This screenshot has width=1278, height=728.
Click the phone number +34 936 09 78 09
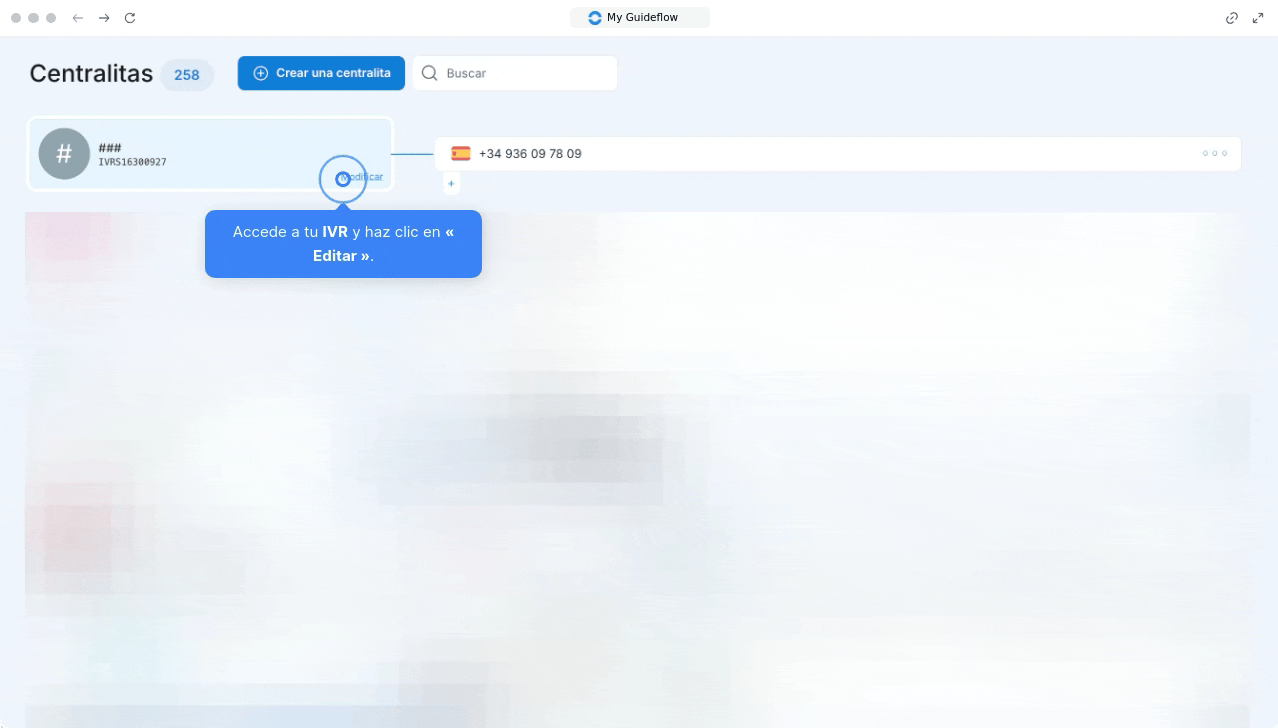pyautogui.click(x=530, y=154)
